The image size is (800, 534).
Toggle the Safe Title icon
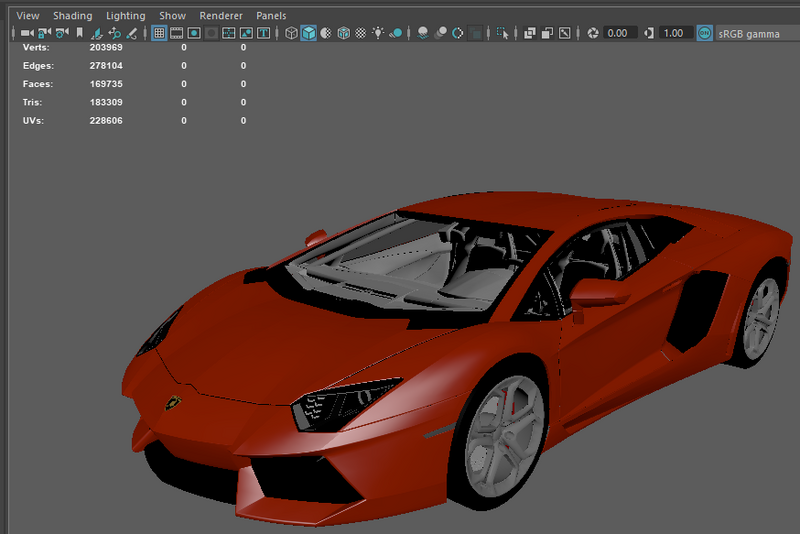click(x=263, y=33)
